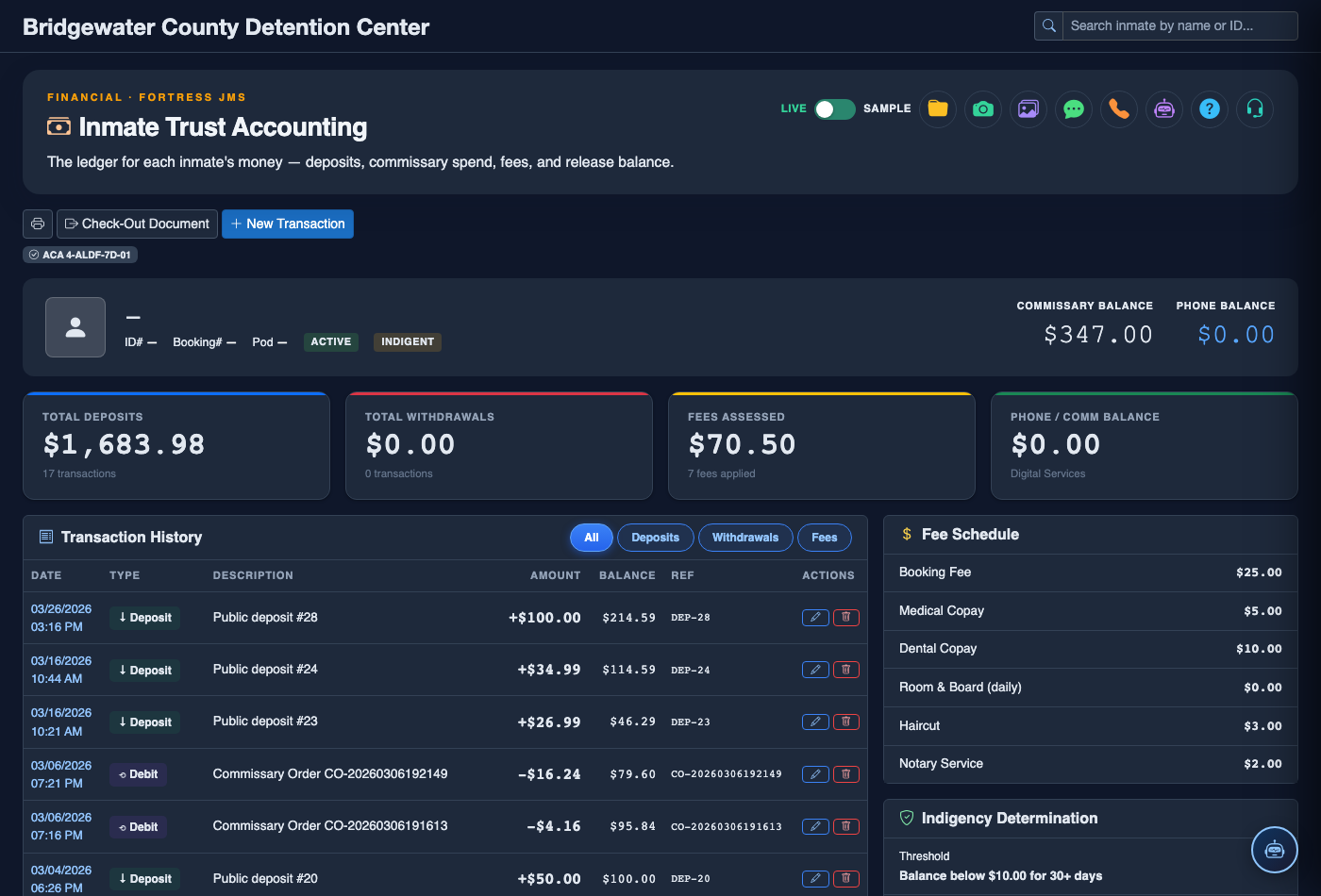The width and height of the screenshot is (1321, 896).
Task: Select the DEP-23 reference cell
Action: 691,722
